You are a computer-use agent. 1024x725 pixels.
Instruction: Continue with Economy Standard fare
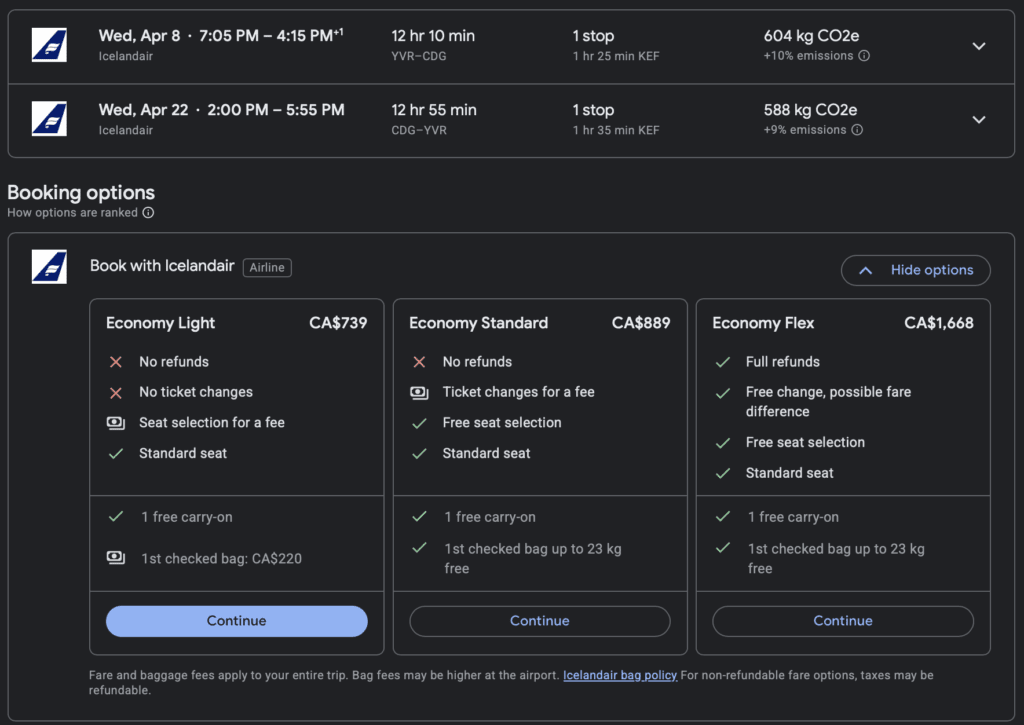540,621
